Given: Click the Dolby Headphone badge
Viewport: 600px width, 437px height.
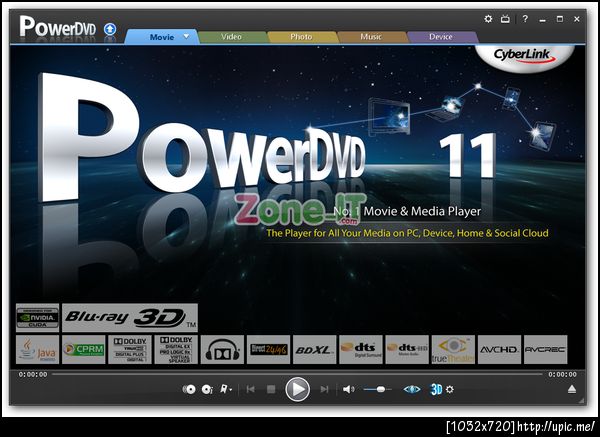Looking at the screenshot, I should [x=222, y=349].
